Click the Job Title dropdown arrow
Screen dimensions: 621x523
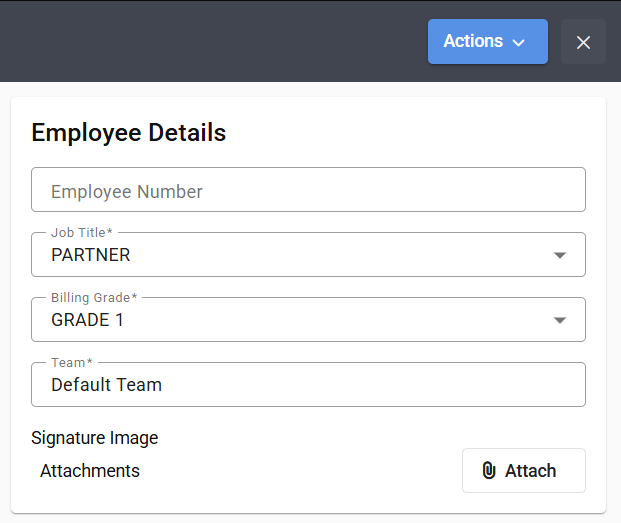click(x=560, y=255)
